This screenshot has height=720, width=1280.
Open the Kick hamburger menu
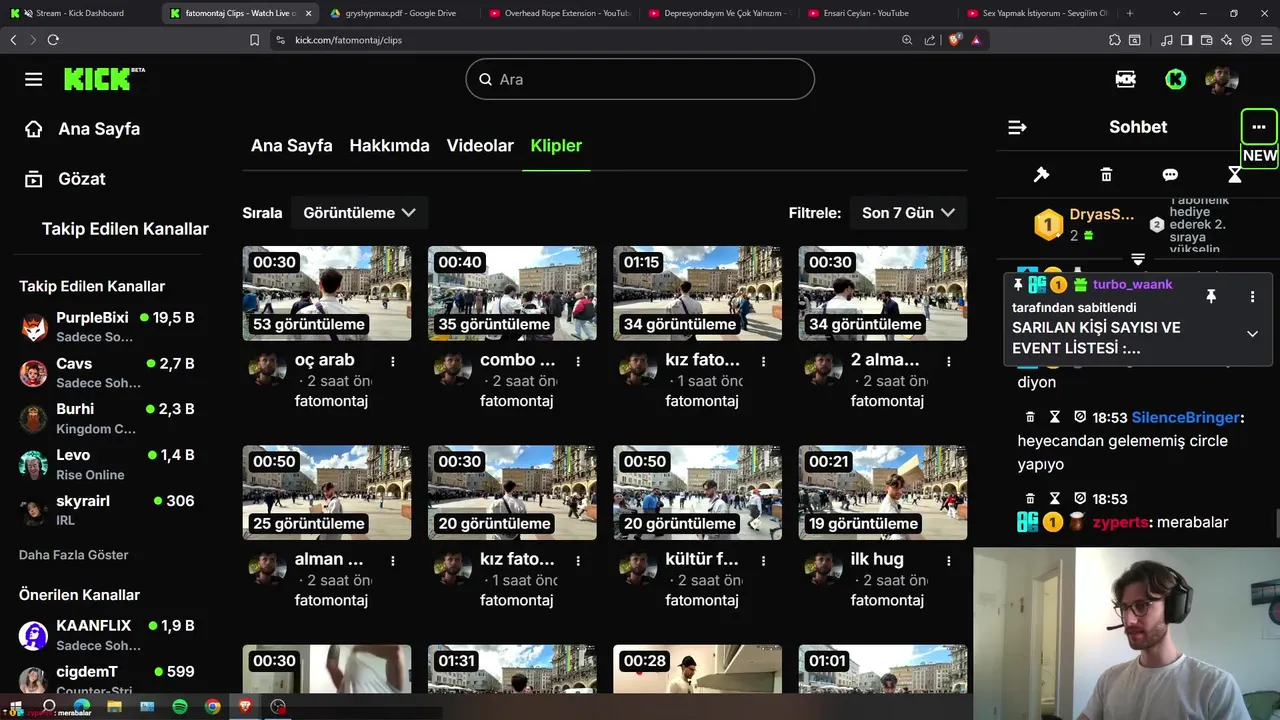[x=34, y=79]
